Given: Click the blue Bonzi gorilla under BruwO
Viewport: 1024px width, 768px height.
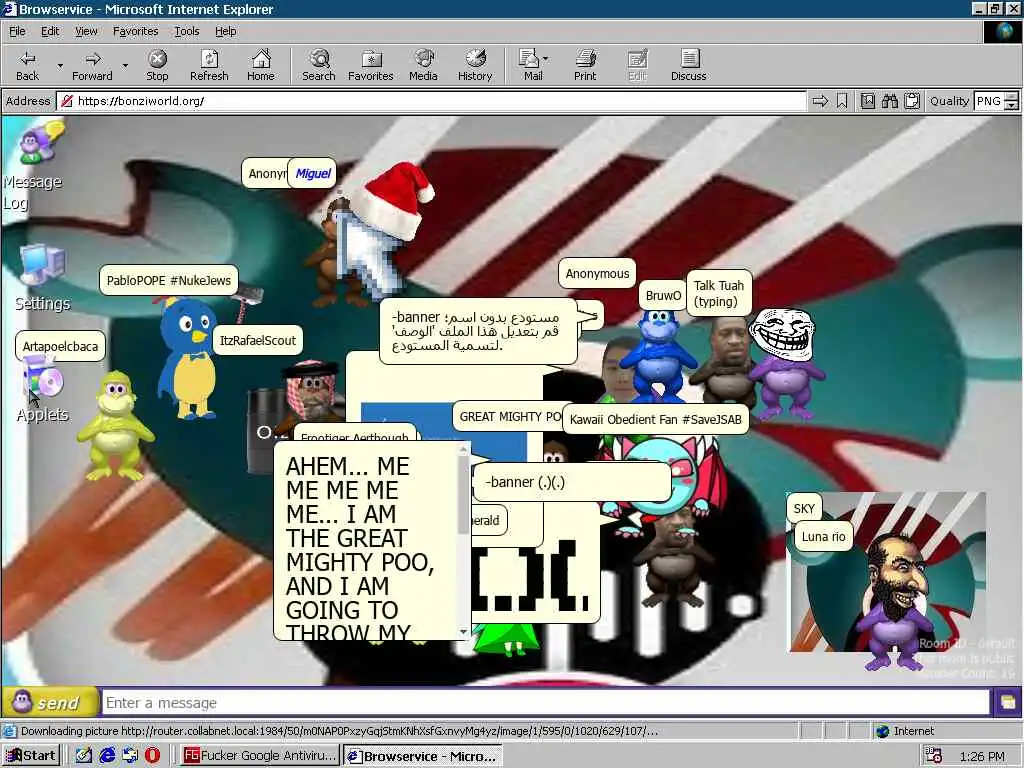Looking at the screenshot, I should point(658,356).
